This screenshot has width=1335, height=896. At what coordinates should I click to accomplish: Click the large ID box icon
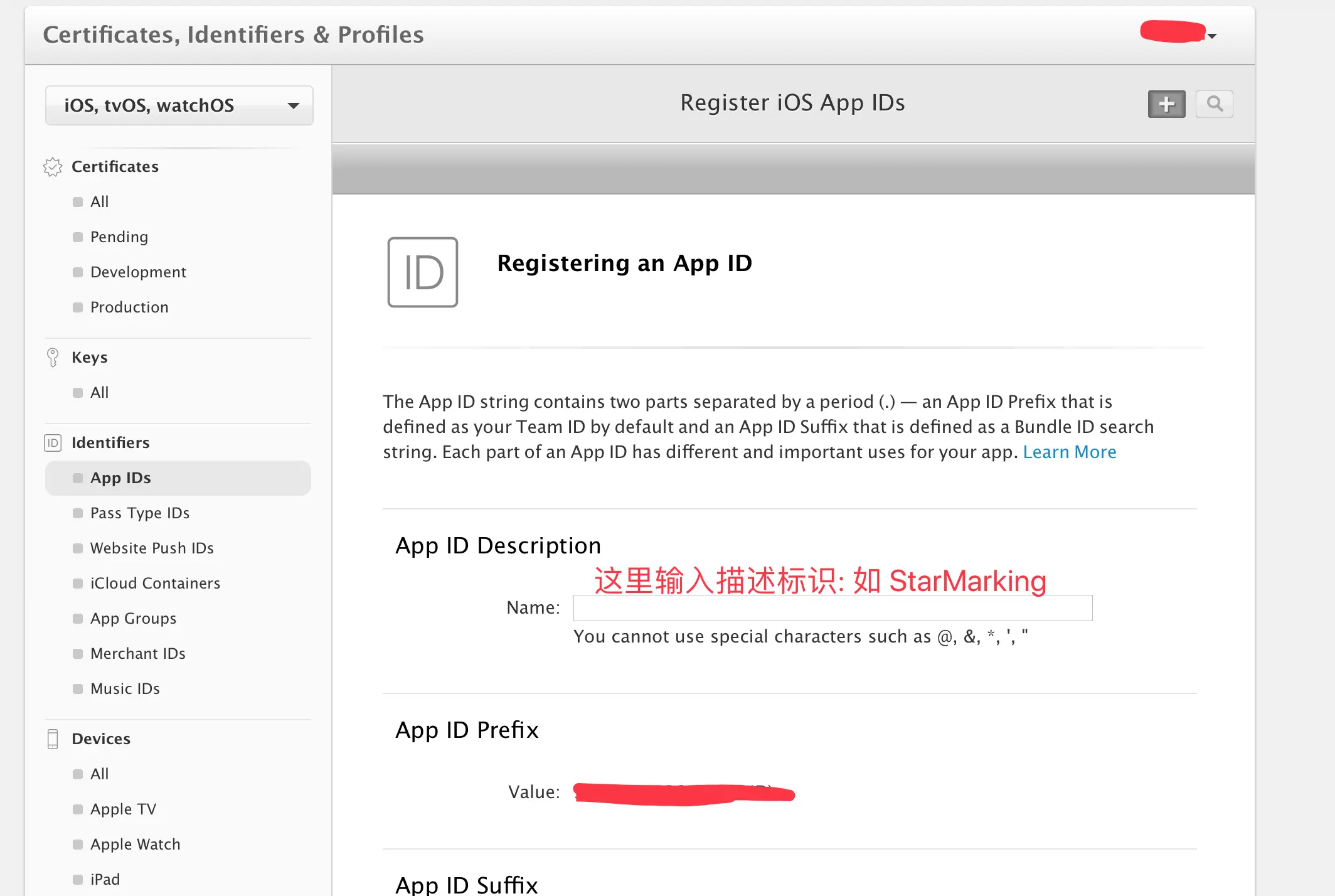click(x=423, y=272)
